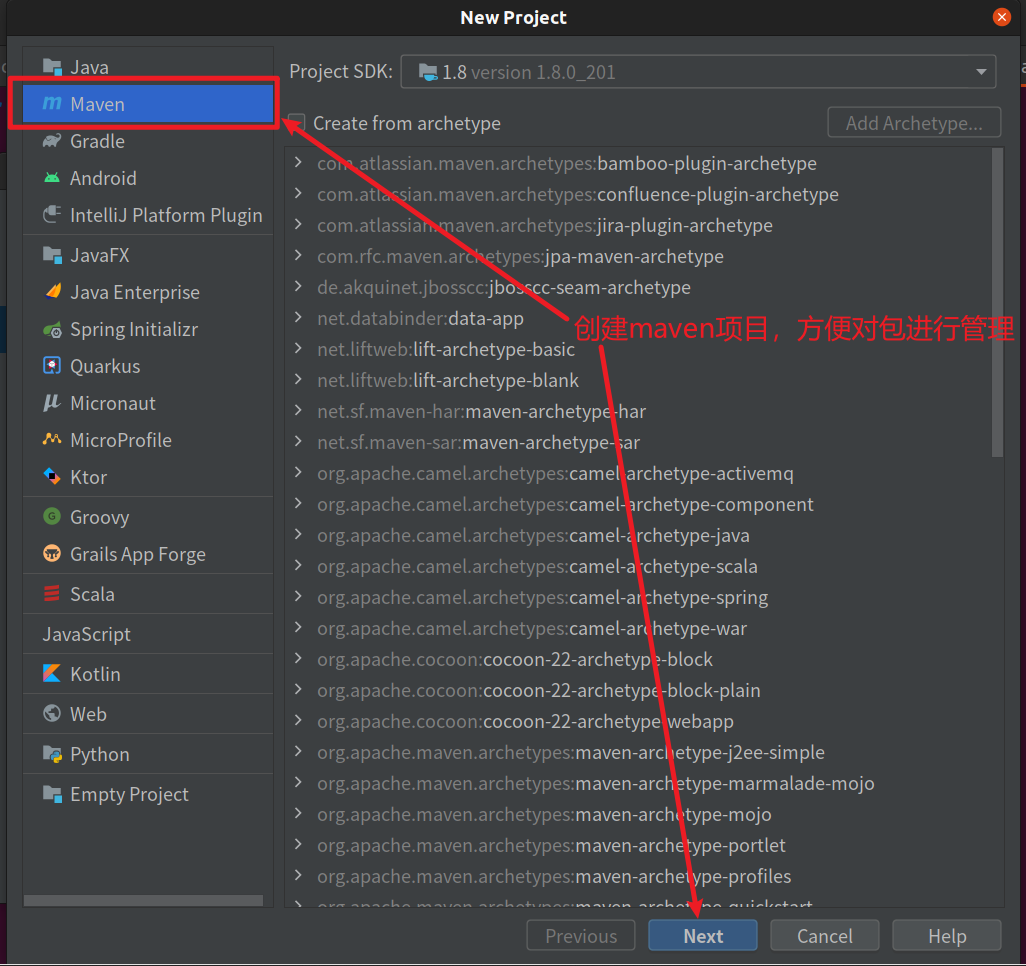This screenshot has height=966, width=1026.
Task: Click the Previous button
Action: (x=580, y=936)
